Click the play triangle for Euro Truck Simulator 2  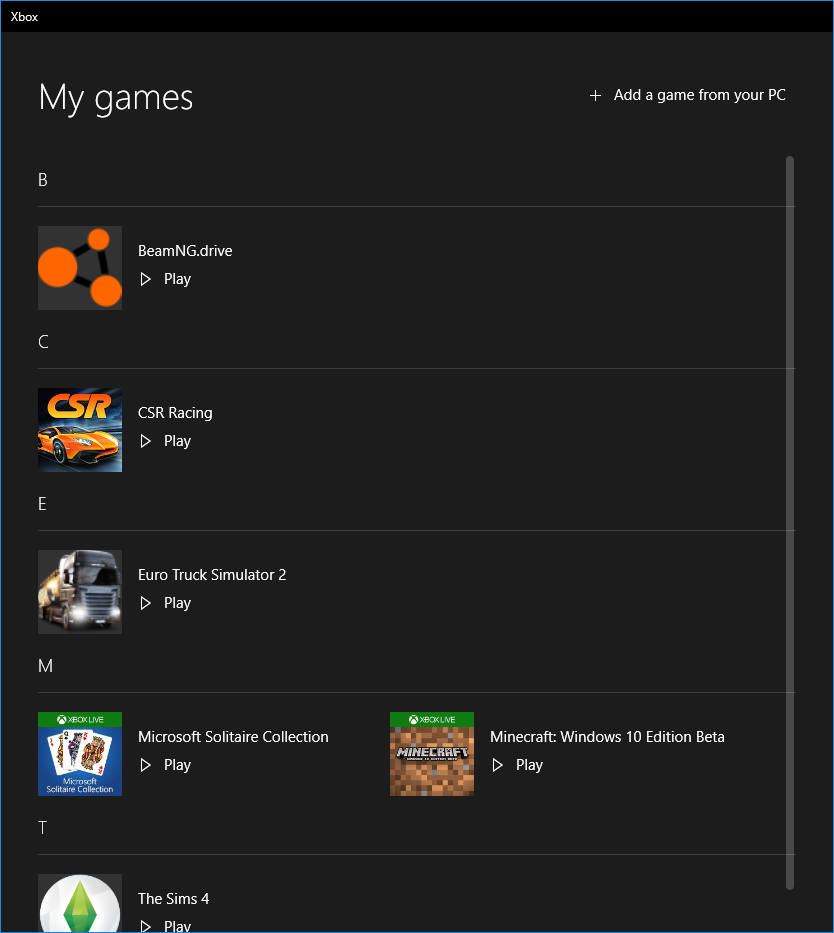tap(145, 603)
